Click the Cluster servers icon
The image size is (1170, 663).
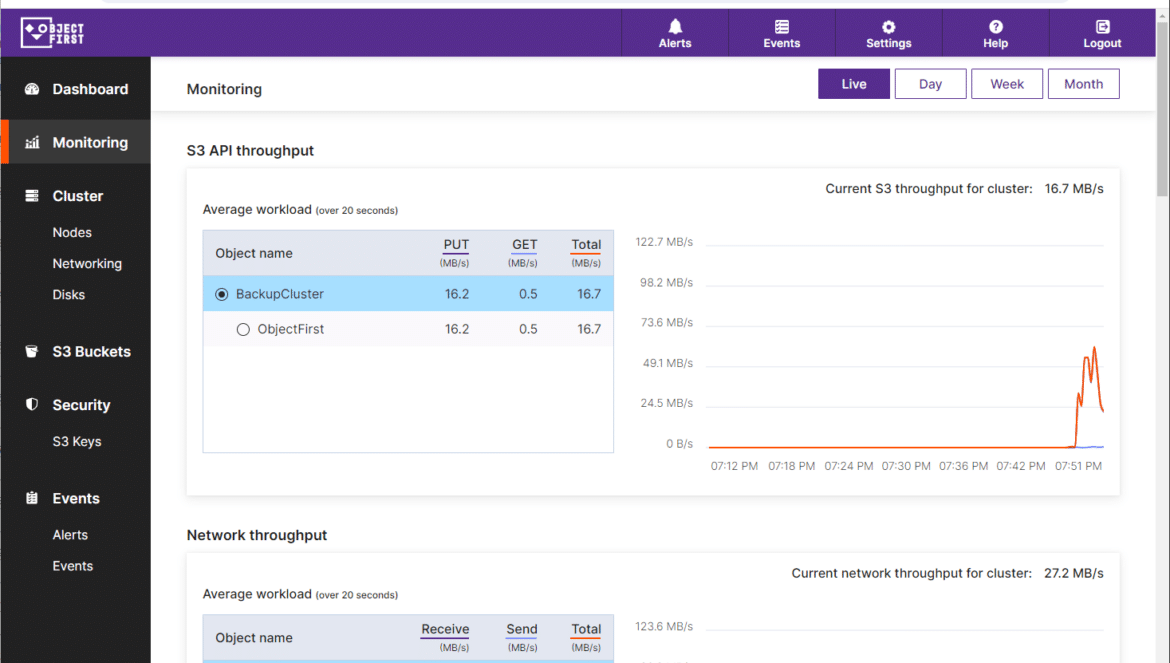(x=31, y=196)
